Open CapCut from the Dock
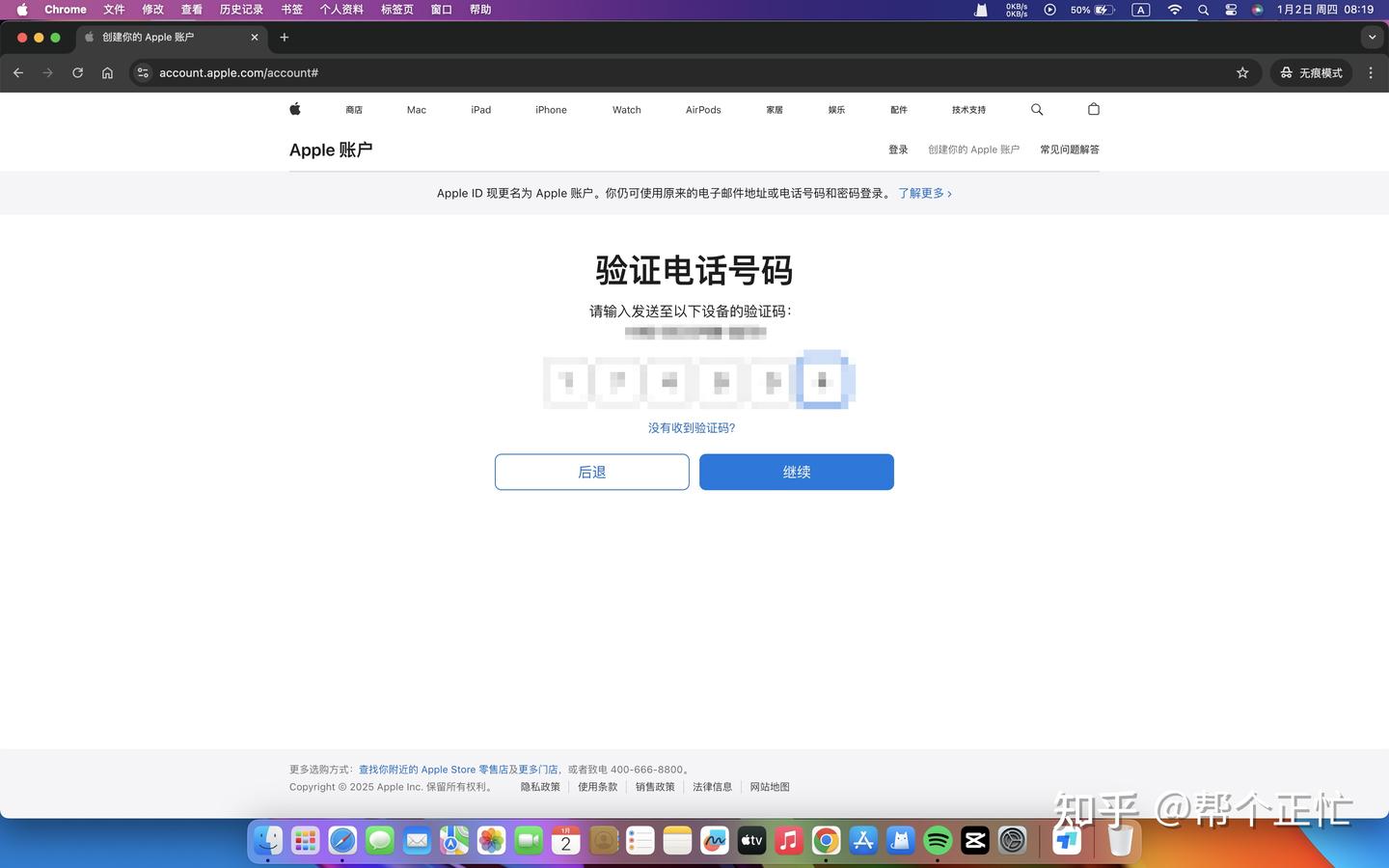This screenshot has width=1389, height=868. (973, 840)
